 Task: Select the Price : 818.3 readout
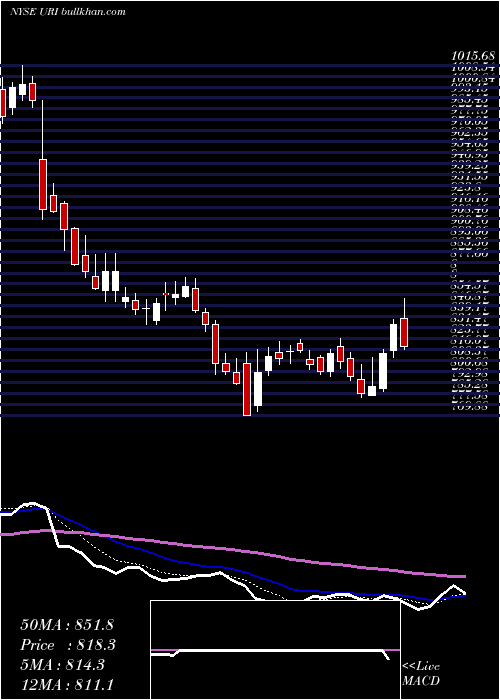tap(68, 645)
